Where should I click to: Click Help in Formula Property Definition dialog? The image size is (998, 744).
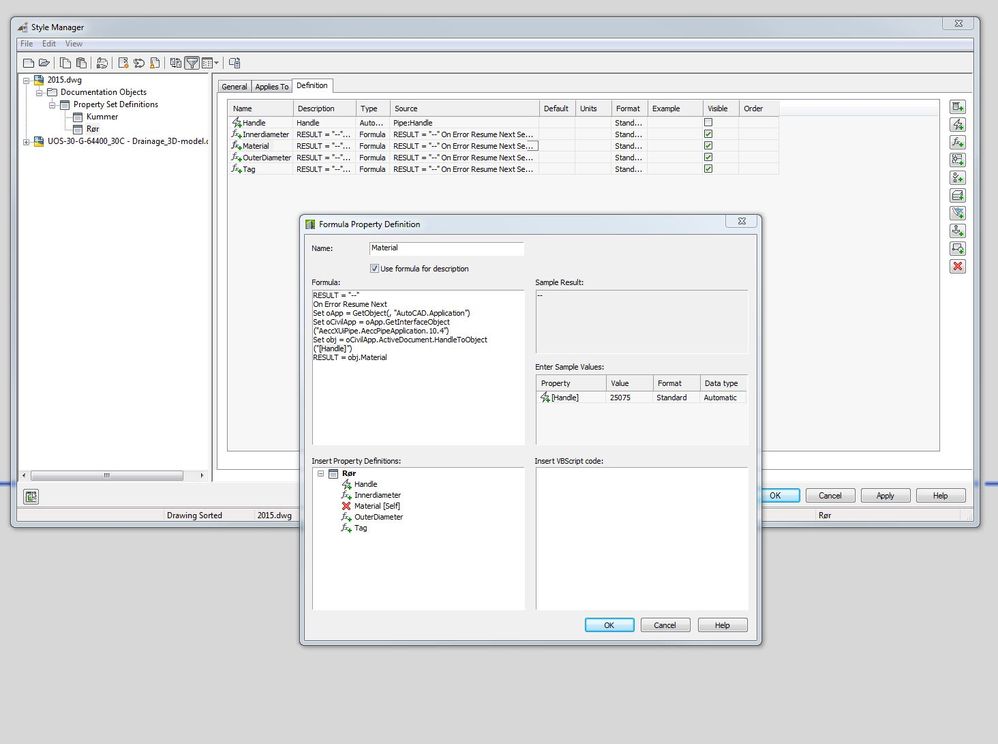tap(722, 625)
